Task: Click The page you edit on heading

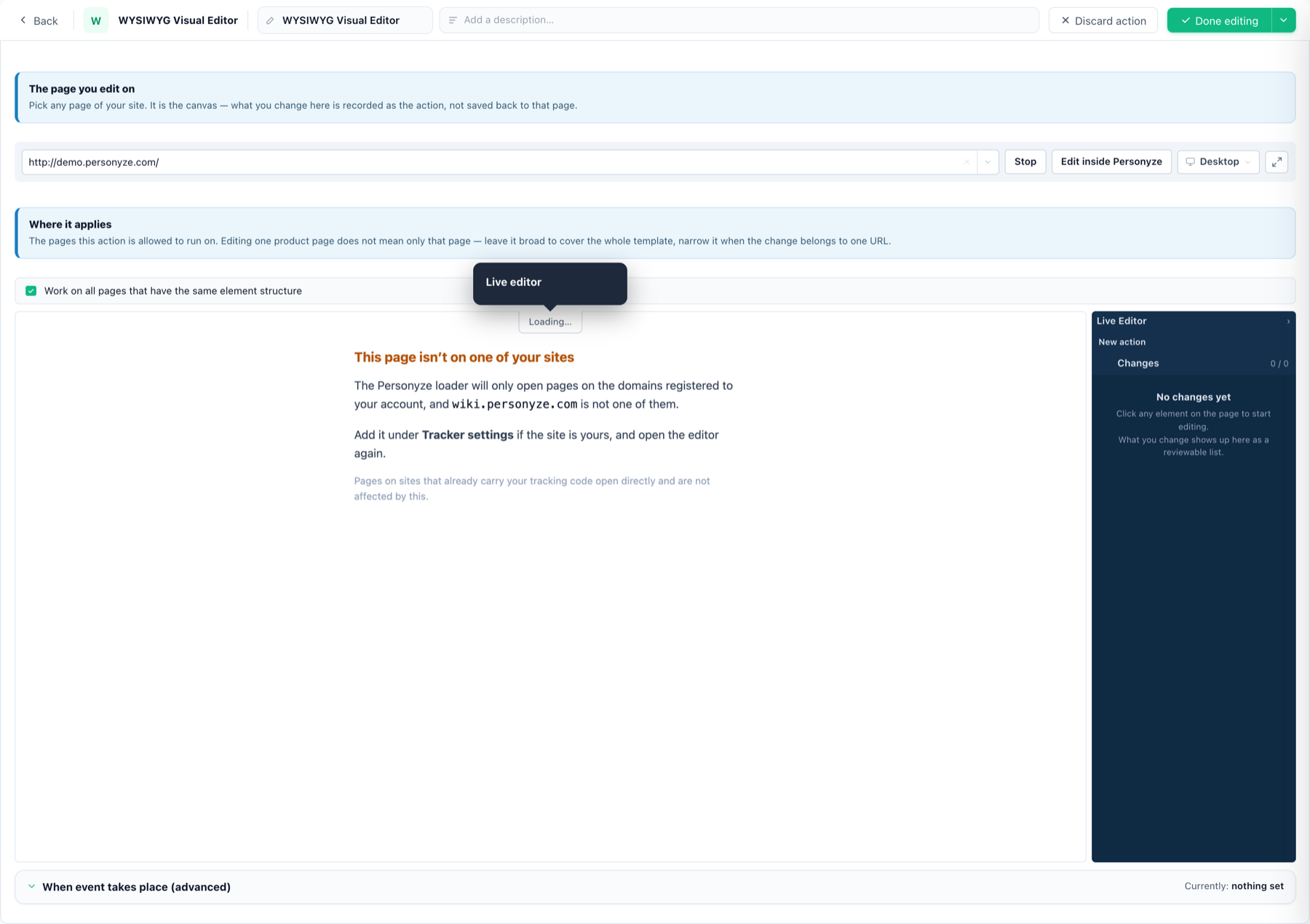Action: 82,89
